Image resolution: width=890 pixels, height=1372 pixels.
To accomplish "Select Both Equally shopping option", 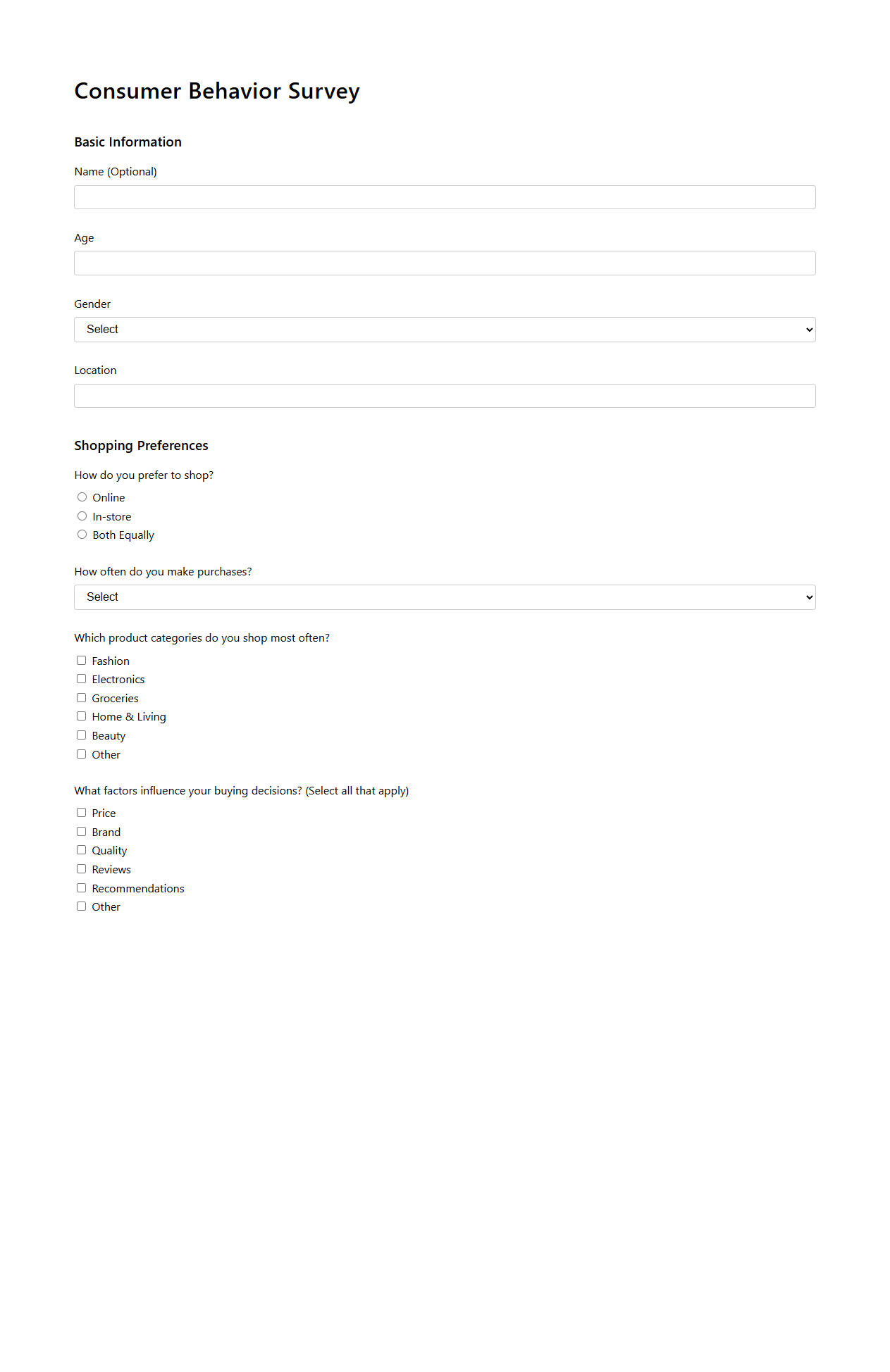I will (x=82, y=534).
